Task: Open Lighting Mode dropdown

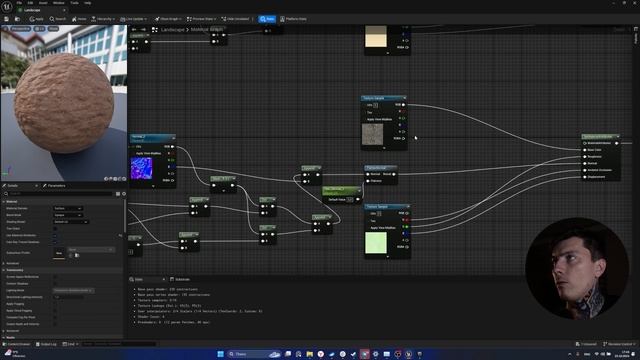Action: pos(73,290)
